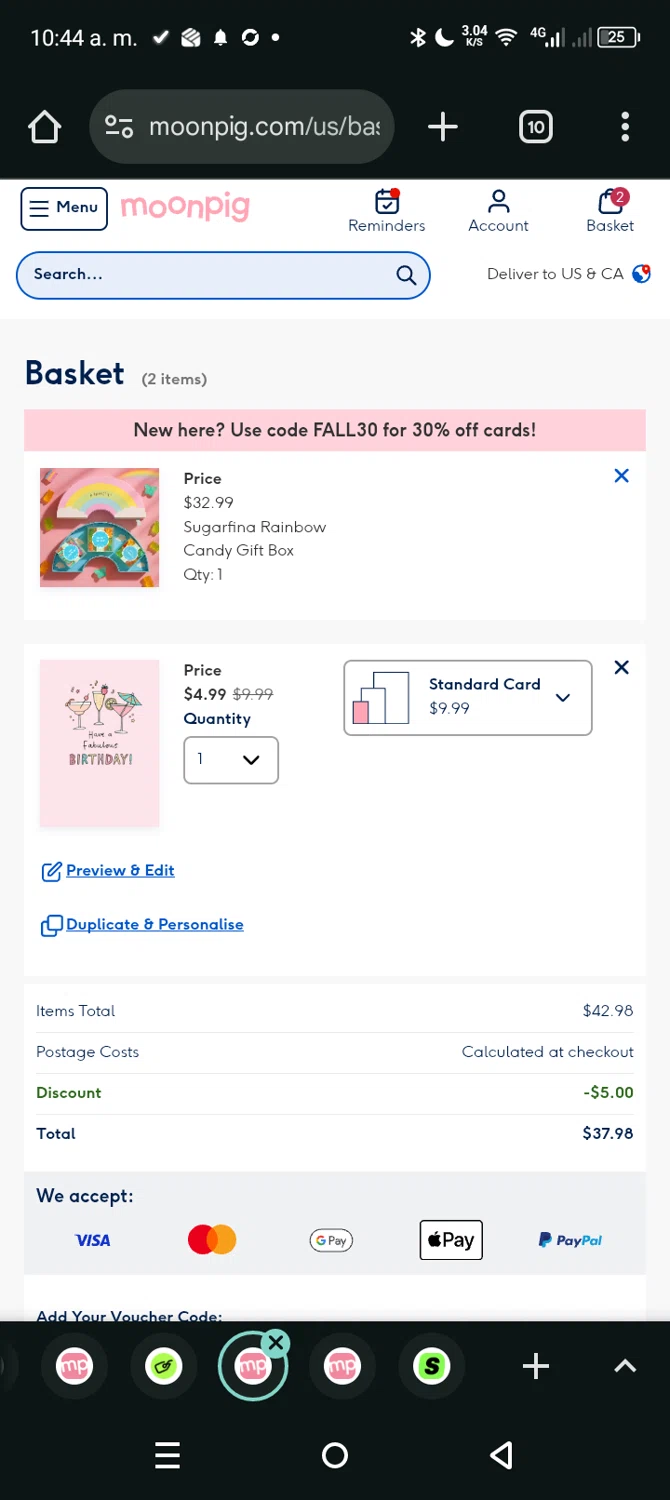Tap the browser home icon
670x1500 pixels.
point(45,127)
